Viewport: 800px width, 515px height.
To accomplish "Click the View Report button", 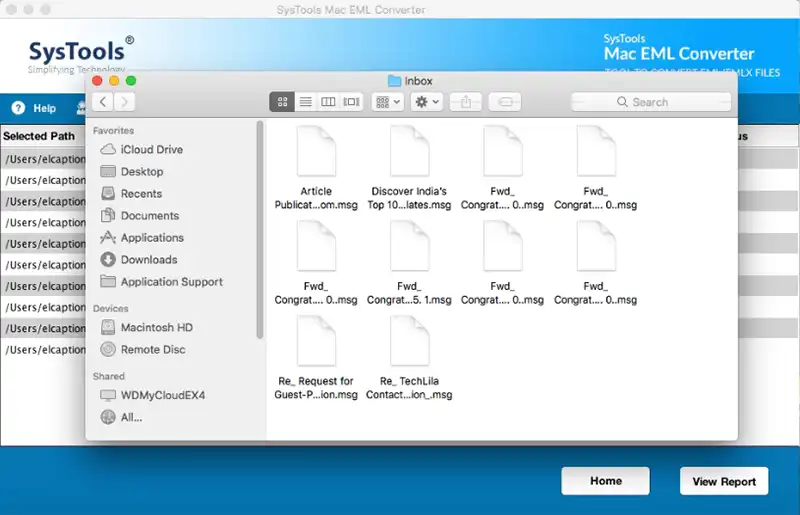I will [x=724, y=481].
